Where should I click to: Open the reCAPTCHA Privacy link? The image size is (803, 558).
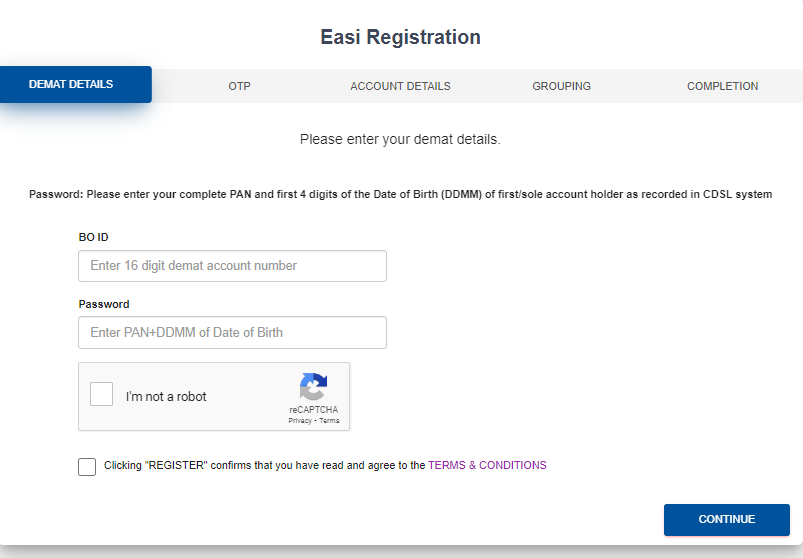click(299, 421)
